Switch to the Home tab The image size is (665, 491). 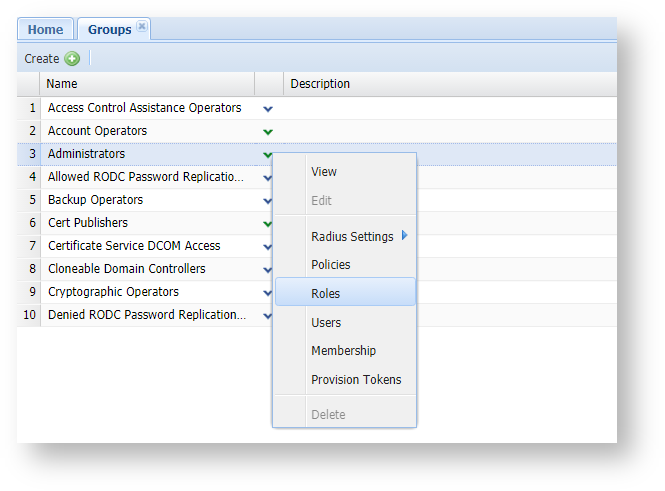46,30
